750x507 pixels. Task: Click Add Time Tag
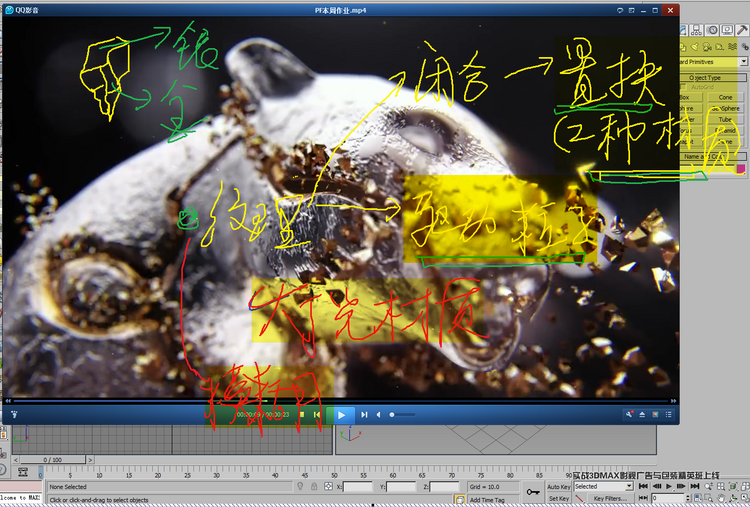pos(487,500)
